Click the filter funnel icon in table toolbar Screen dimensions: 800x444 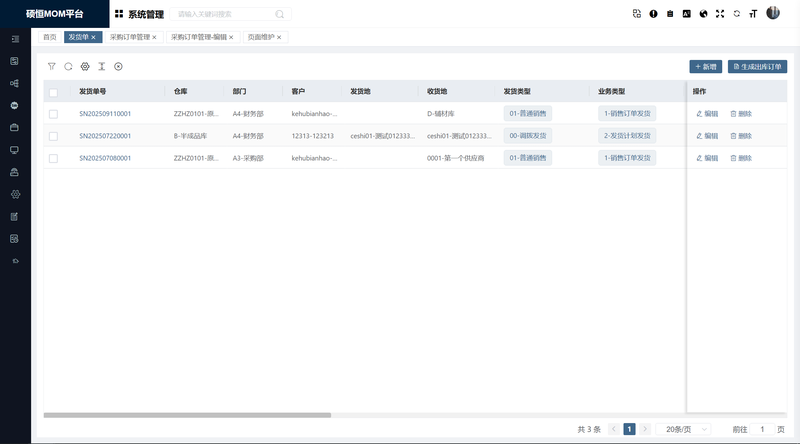point(52,66)
